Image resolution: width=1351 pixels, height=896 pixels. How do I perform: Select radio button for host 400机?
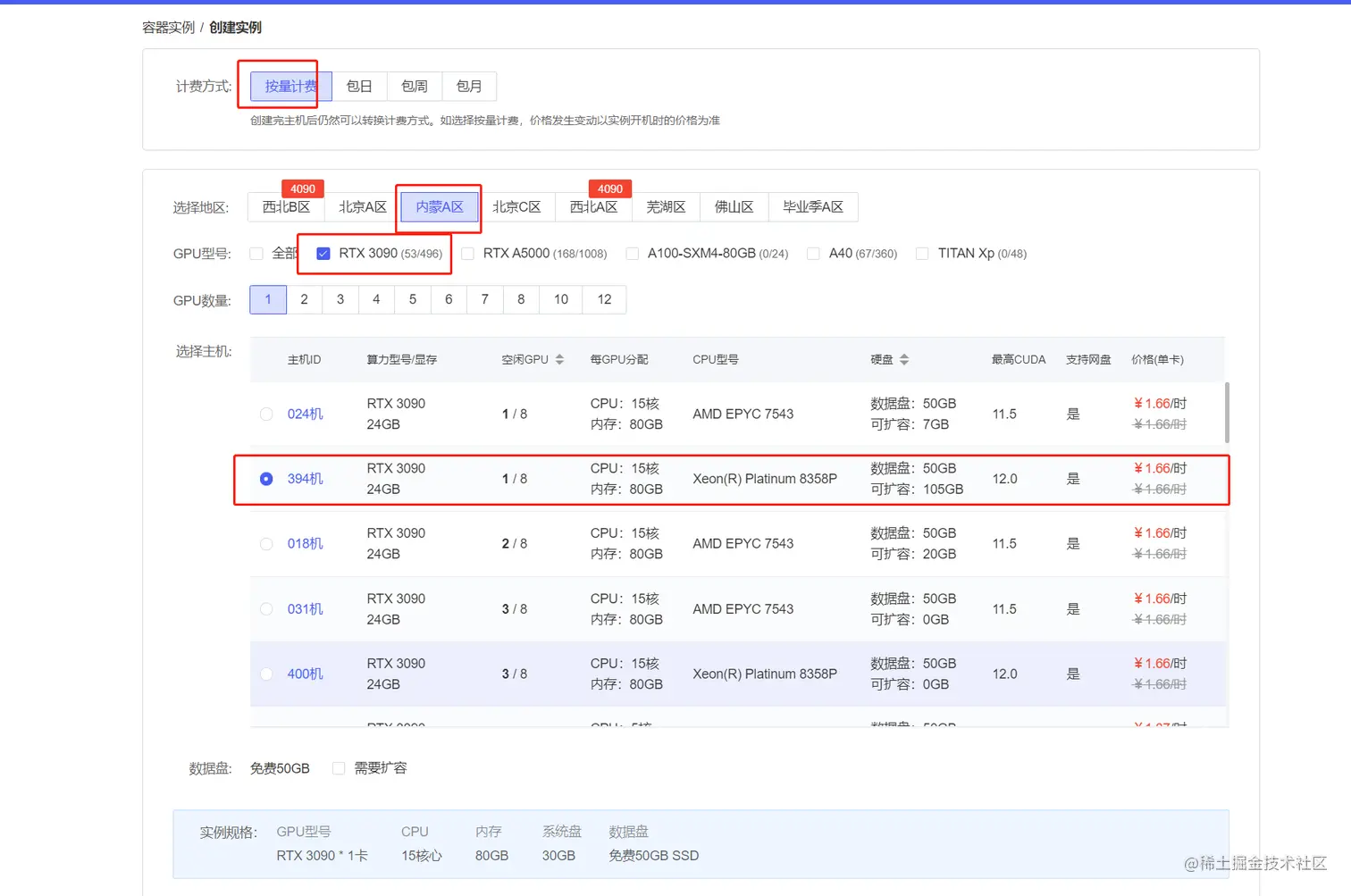coord(266,674)
